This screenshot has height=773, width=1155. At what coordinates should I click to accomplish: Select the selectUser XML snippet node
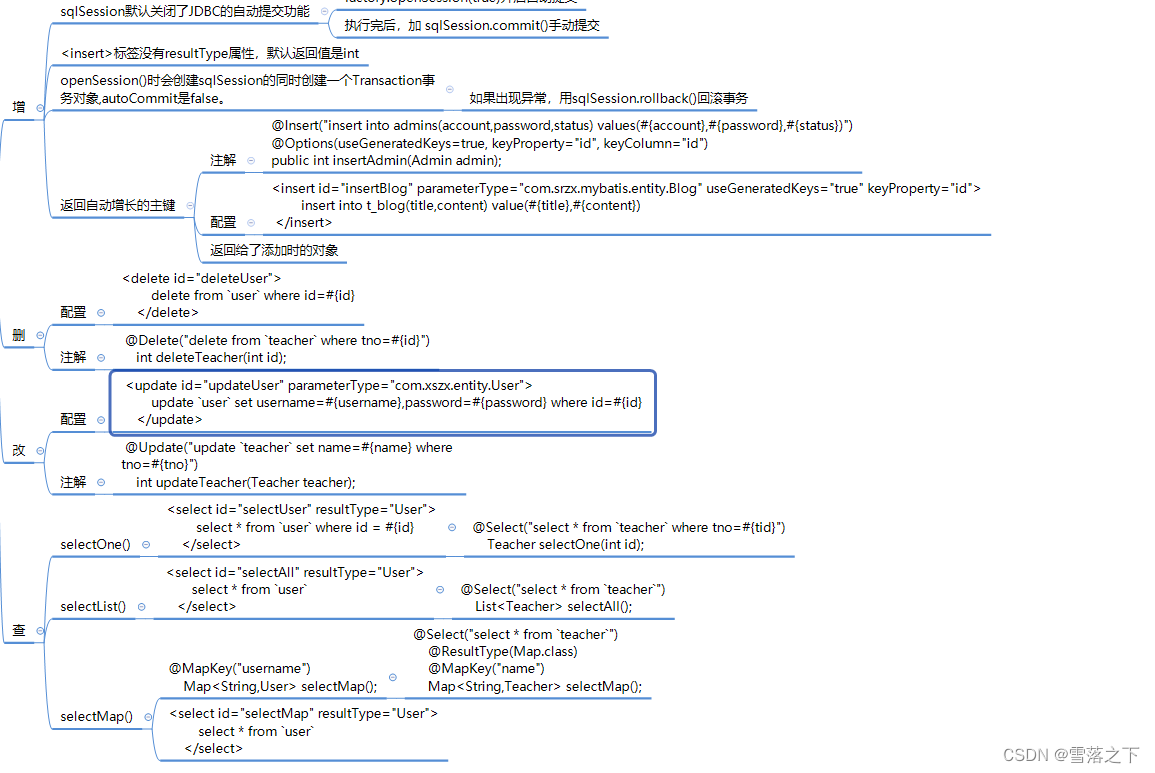pyautogui.click(x=301, y=527)
